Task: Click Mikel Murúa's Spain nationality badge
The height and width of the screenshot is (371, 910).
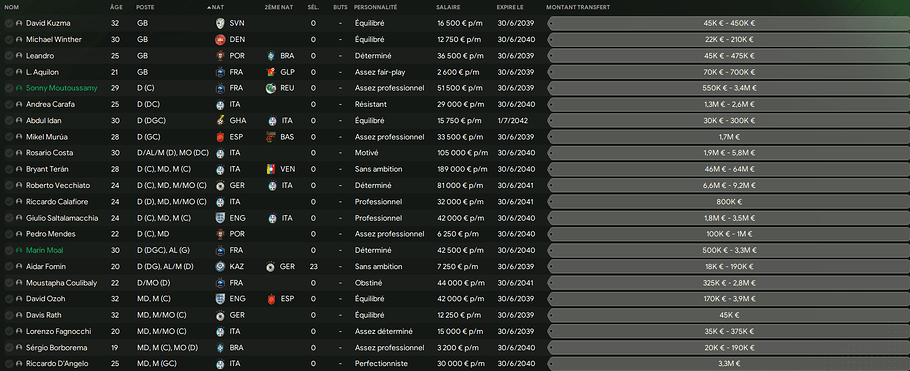Action: pos(219,137)
